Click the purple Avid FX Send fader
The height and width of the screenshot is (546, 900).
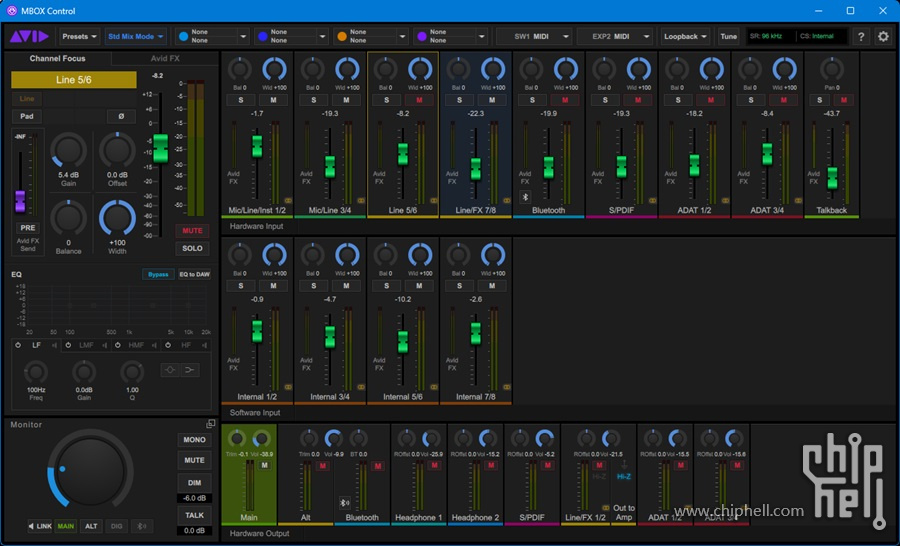click(20, 201)
